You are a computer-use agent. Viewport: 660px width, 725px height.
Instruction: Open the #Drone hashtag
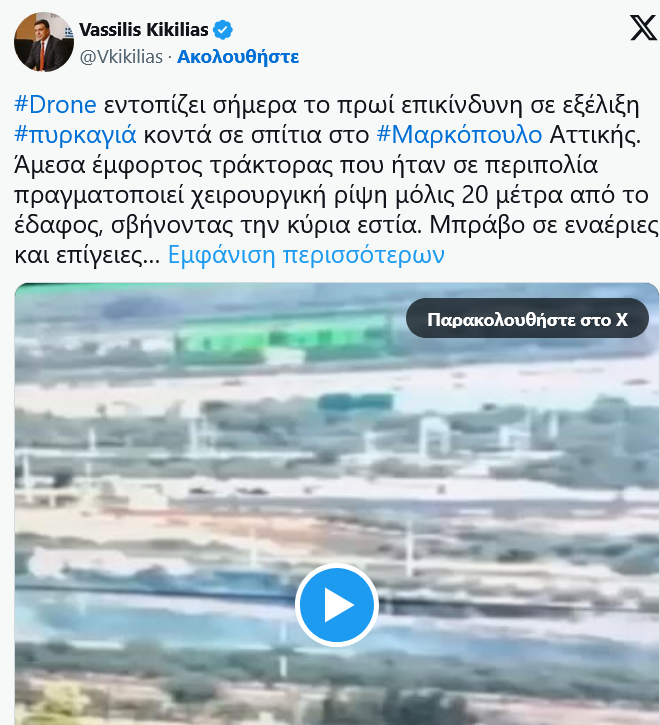[55, 104]
